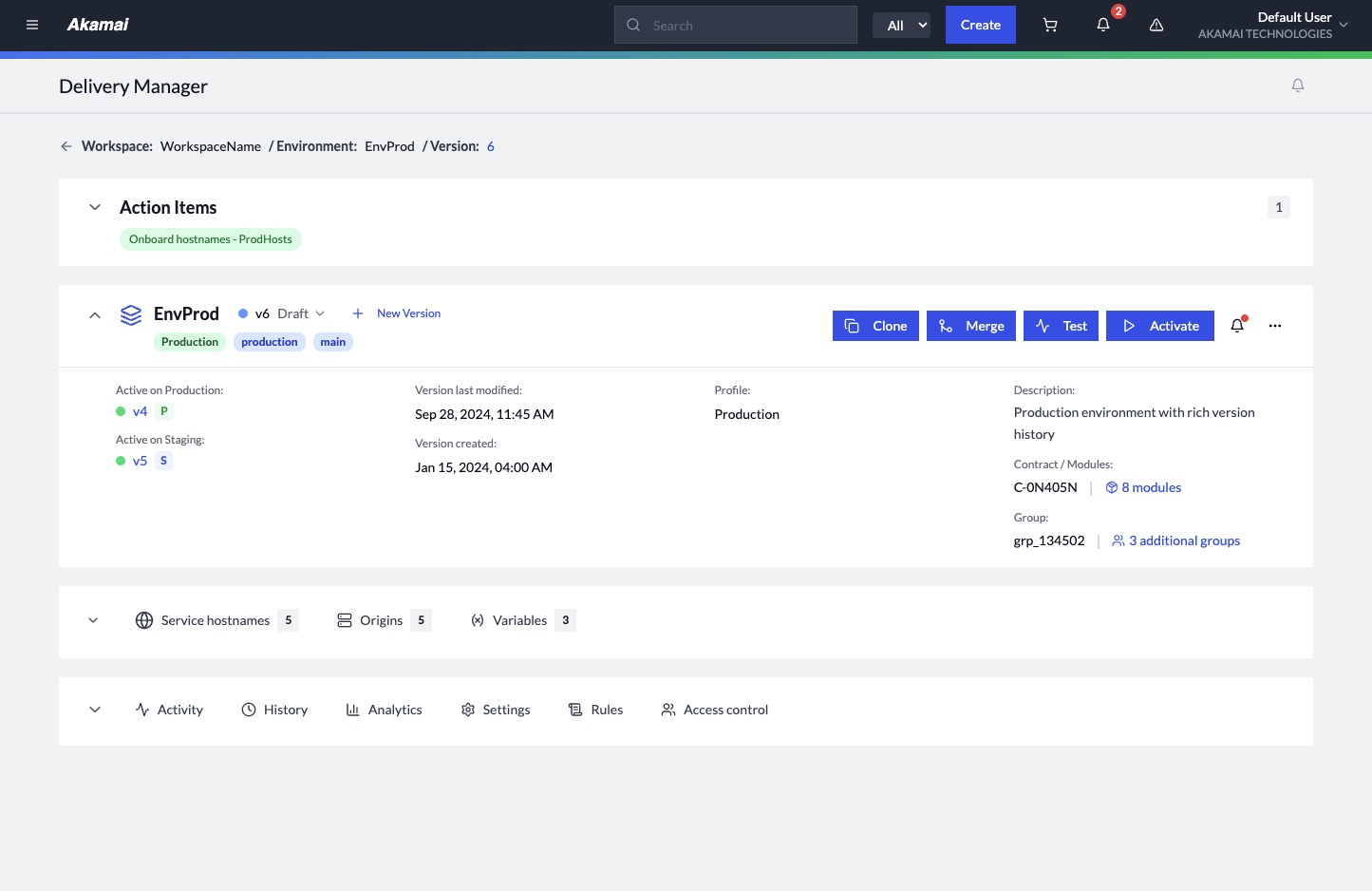
Task: Click into the Search field
Action: coord(736,26)
